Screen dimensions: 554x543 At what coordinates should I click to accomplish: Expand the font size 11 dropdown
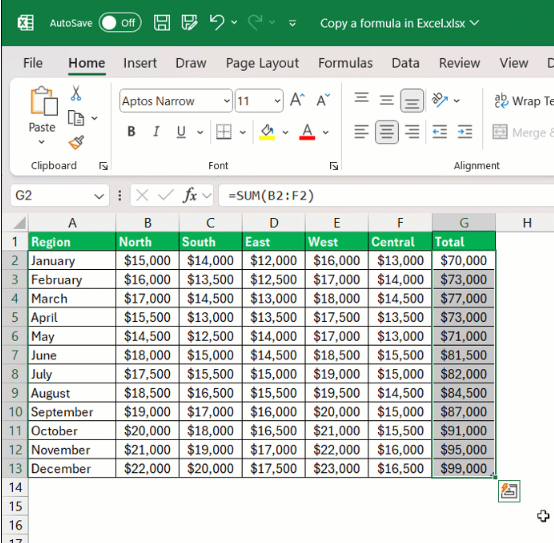[x=277, y=101]
